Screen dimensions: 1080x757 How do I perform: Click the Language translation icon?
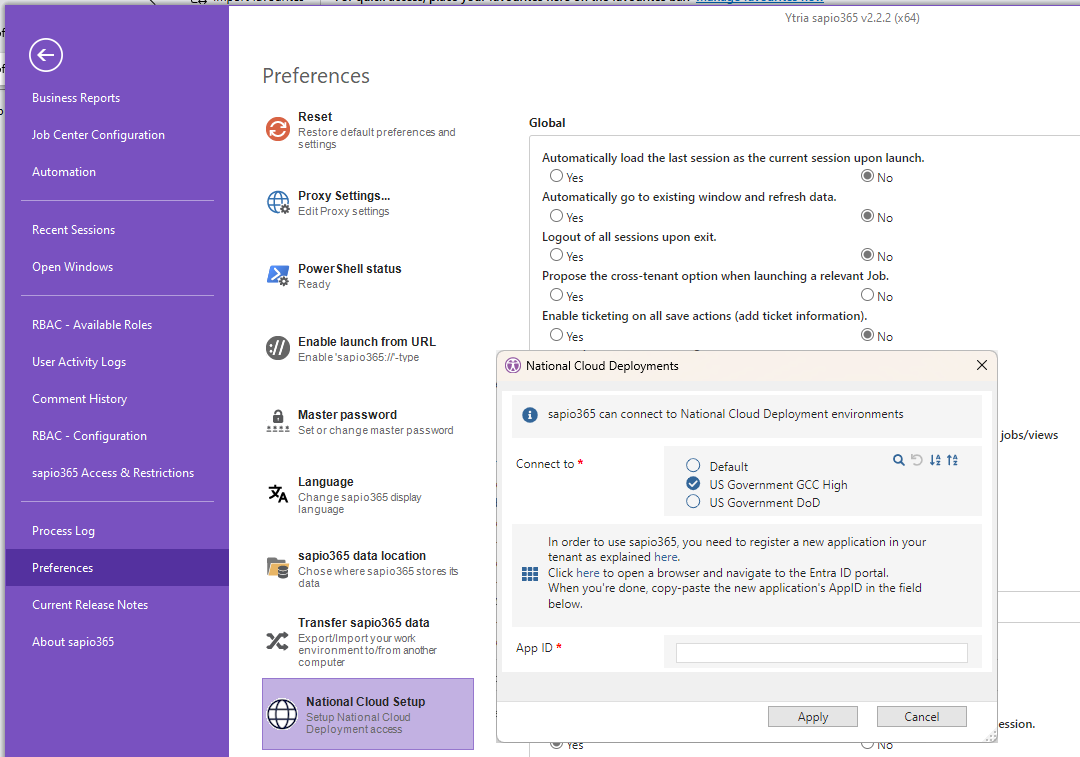[x=278, y=494]
